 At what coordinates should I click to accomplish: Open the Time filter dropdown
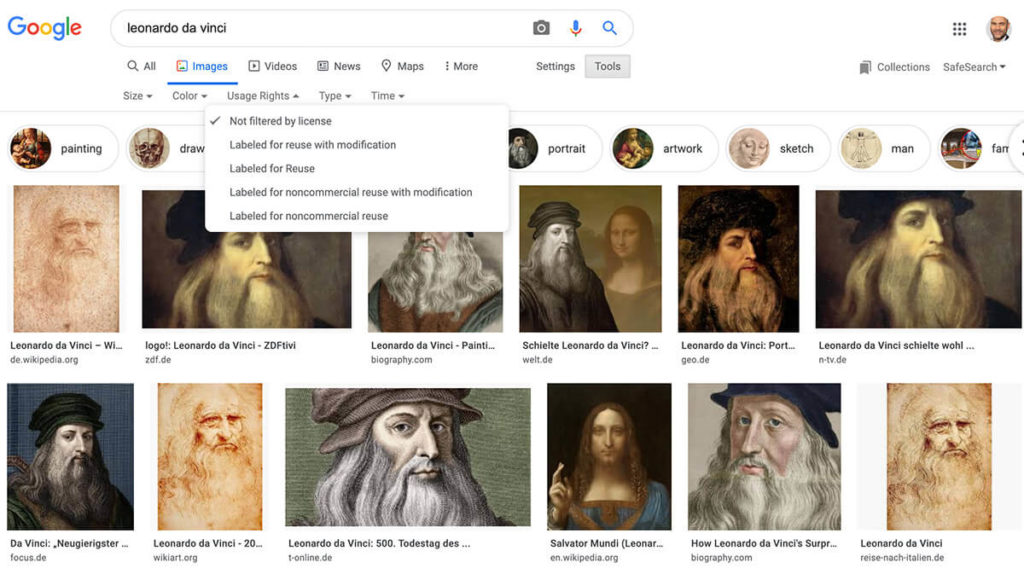pos(387,96)
